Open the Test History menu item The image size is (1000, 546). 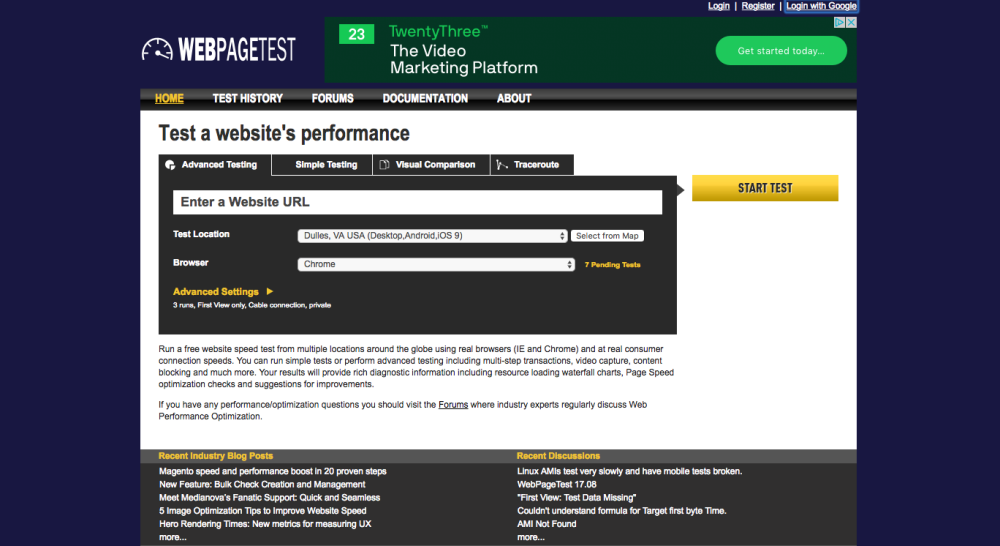pyautogui.click(x=247, y=98)
